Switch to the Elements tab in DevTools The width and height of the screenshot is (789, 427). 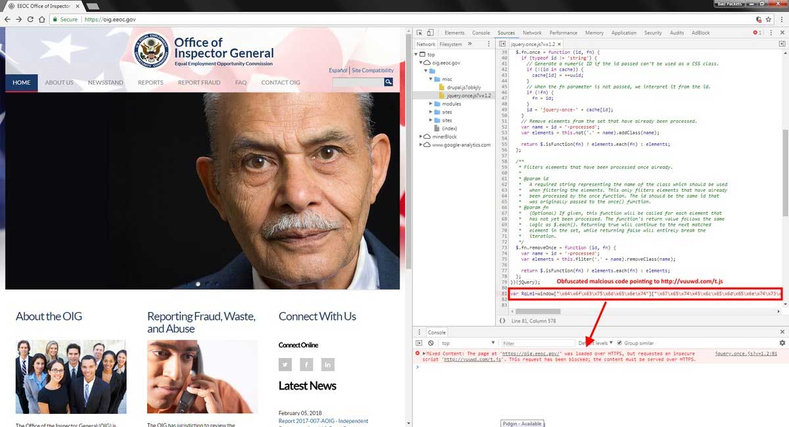[454, 33]
